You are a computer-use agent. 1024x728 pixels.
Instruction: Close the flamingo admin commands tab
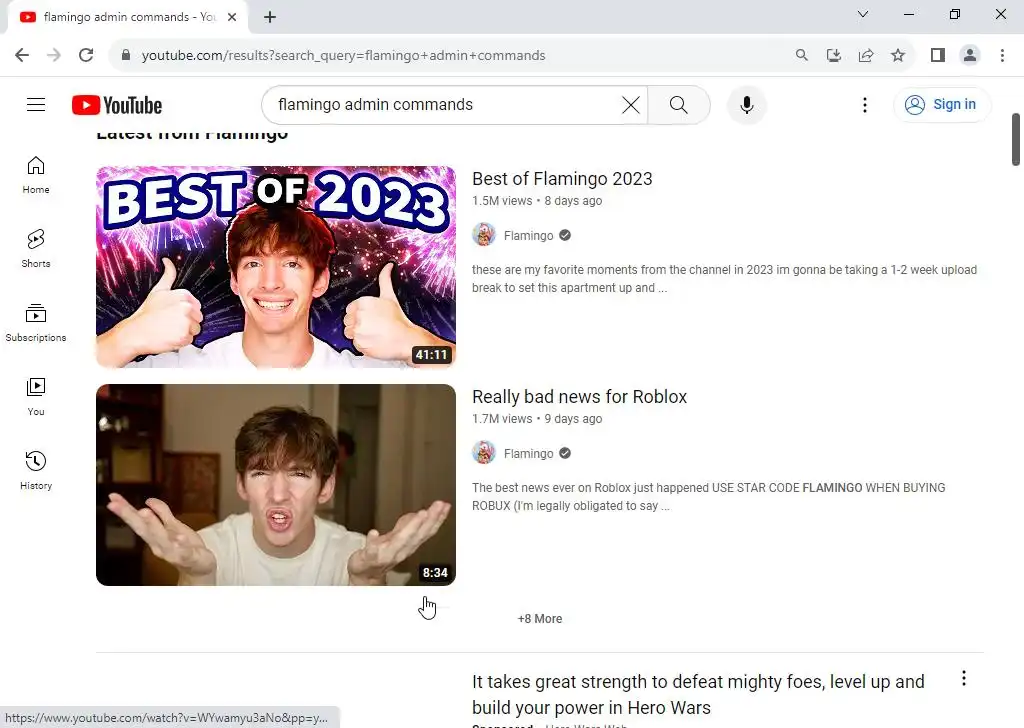pos(232,17)
